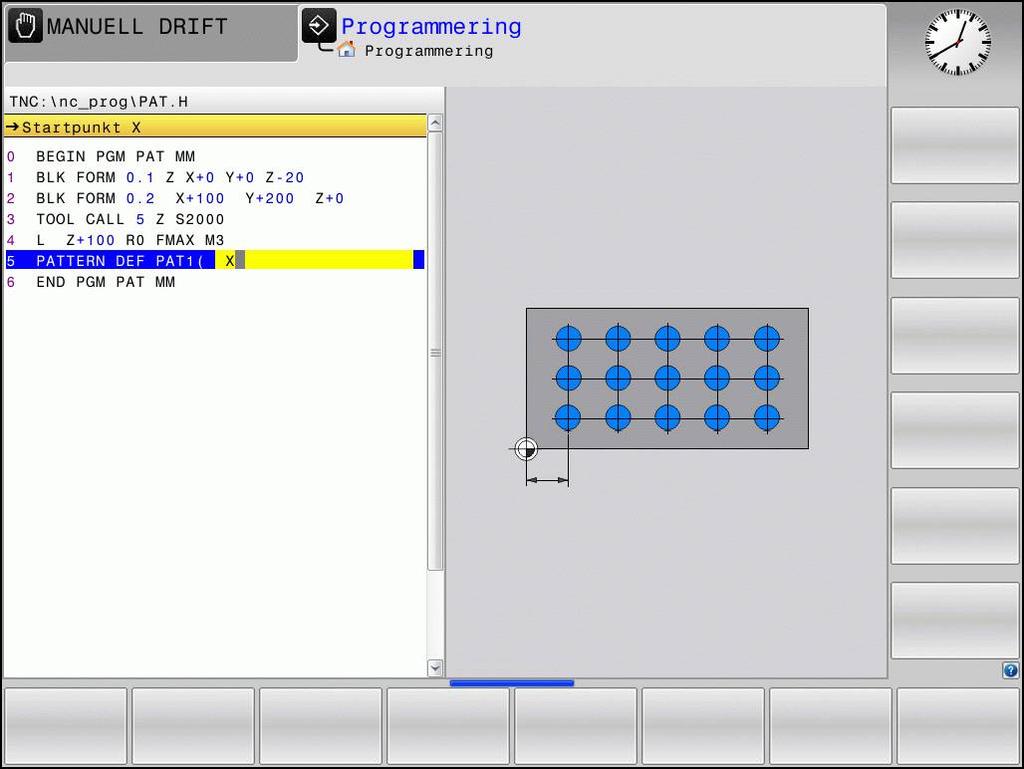Click the Manual operation hand icon
1024x769 pixels.
[x=25, y=26]
